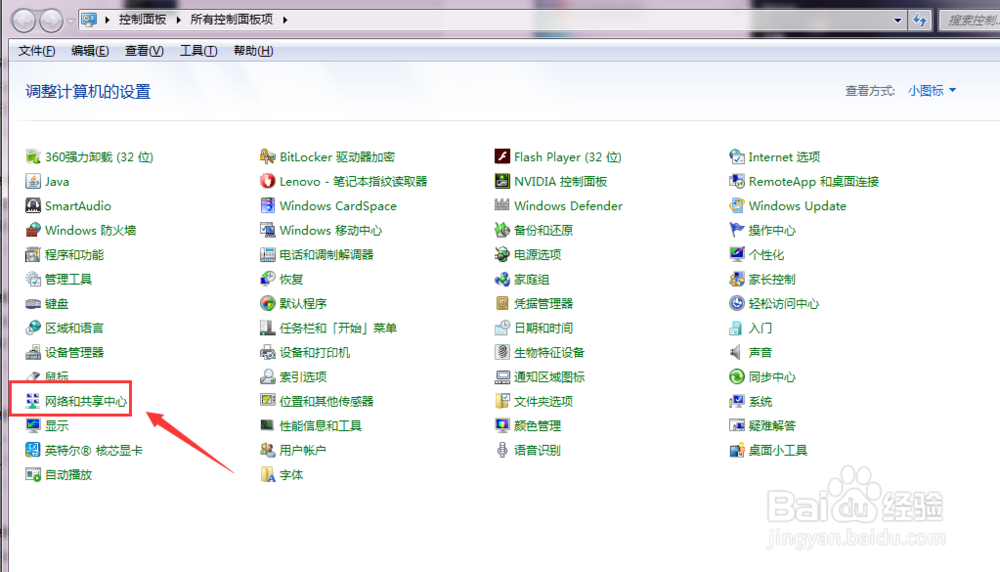Open the 网络和共享中心 icon
This screenshot has width=1000, height=572.
(33, 401)
